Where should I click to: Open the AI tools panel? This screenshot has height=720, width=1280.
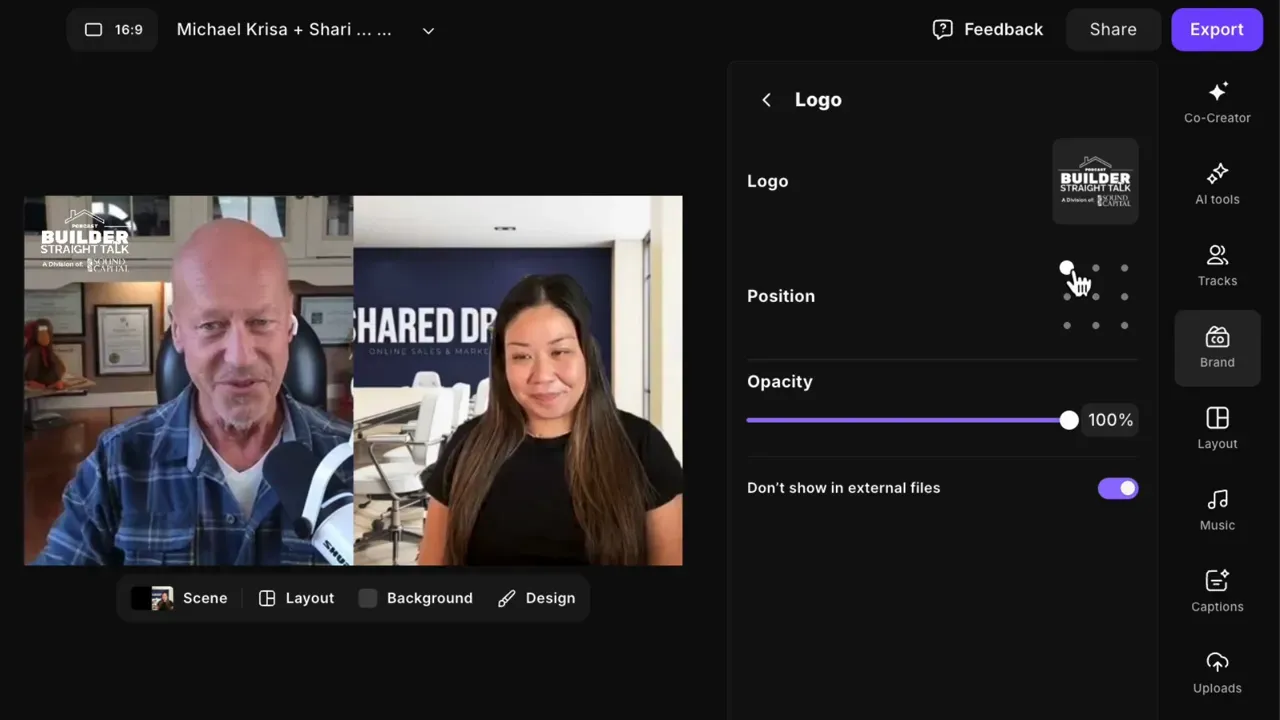(x=1217, y=184)
